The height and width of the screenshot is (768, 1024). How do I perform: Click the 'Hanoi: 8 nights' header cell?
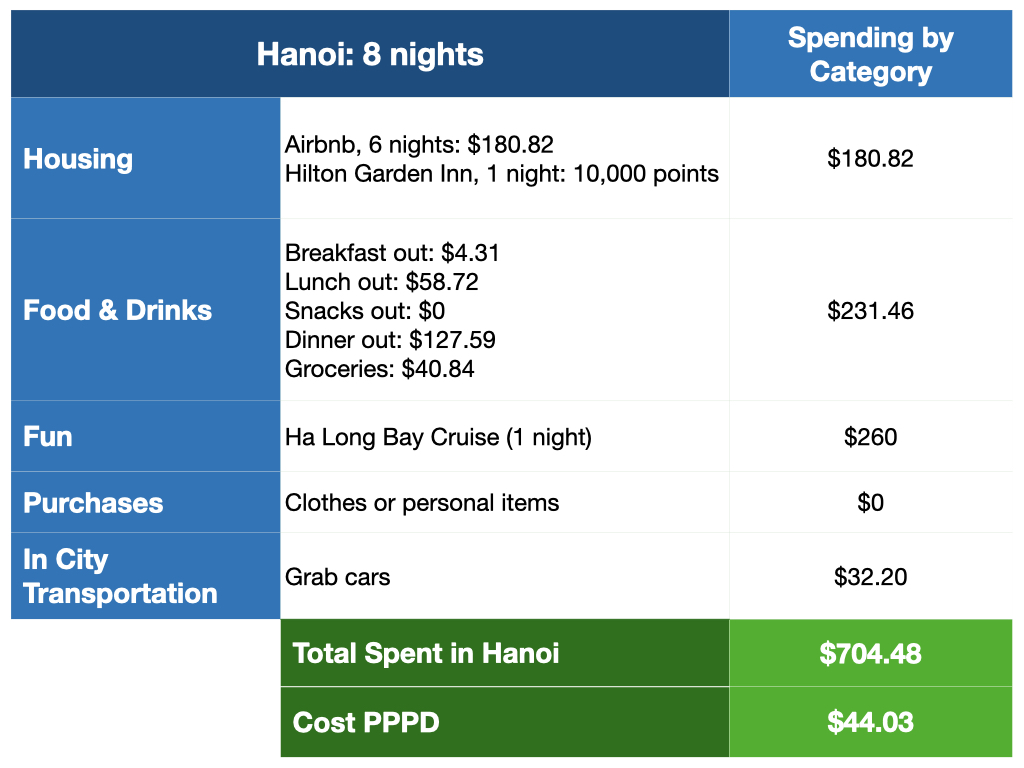(x=370, y=54)
